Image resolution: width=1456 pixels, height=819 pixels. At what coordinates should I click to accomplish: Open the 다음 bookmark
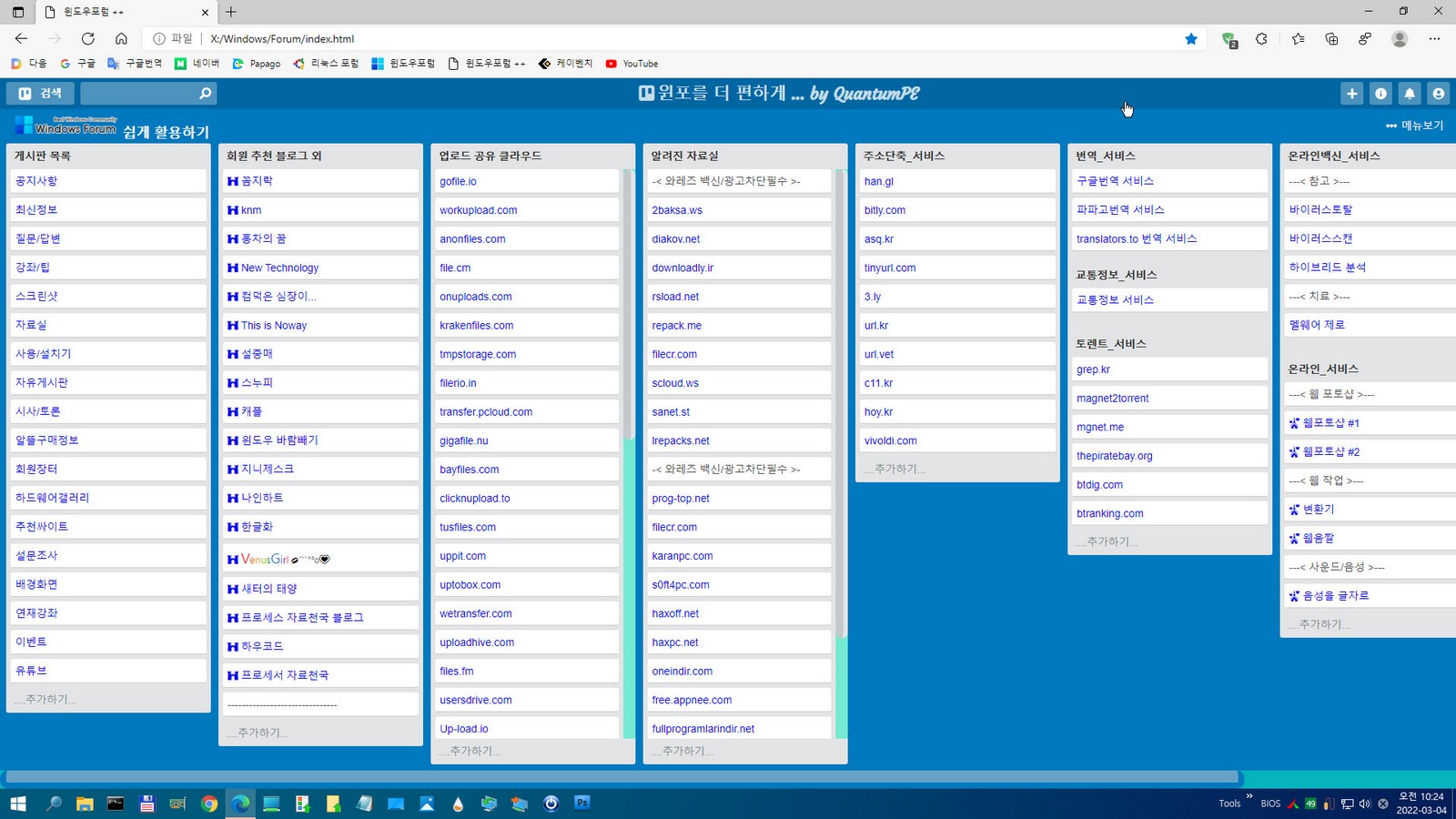coord(28,64)
